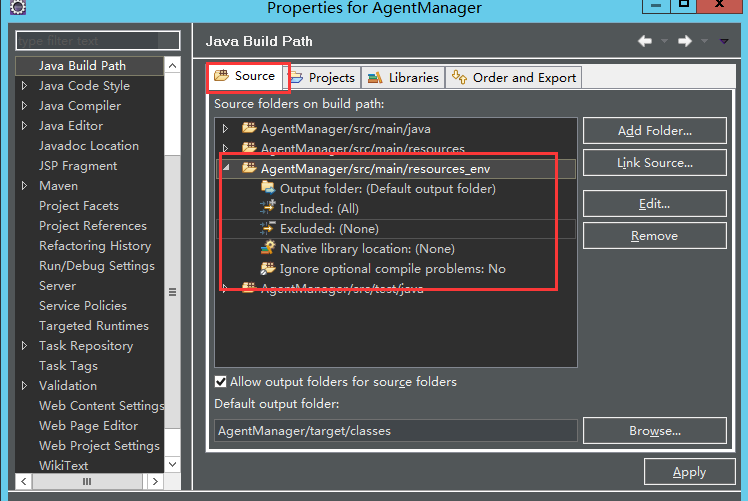The height and width of the screenshot is (501, 748).
Task: Switch to the Source tab
Action: (x=245, y=76)
